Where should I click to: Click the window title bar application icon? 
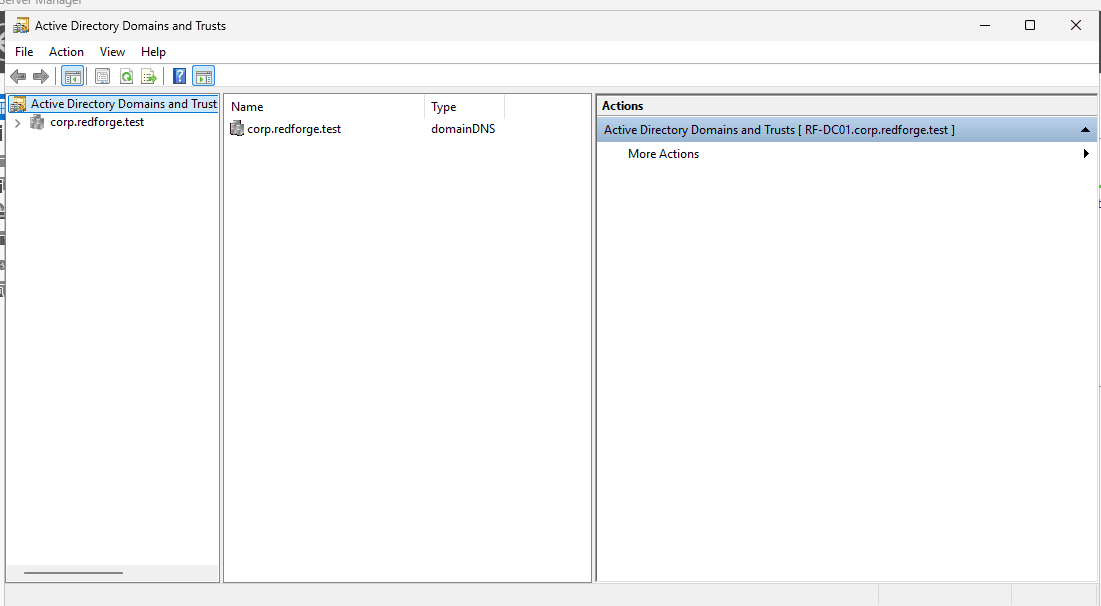coord(21,26)
